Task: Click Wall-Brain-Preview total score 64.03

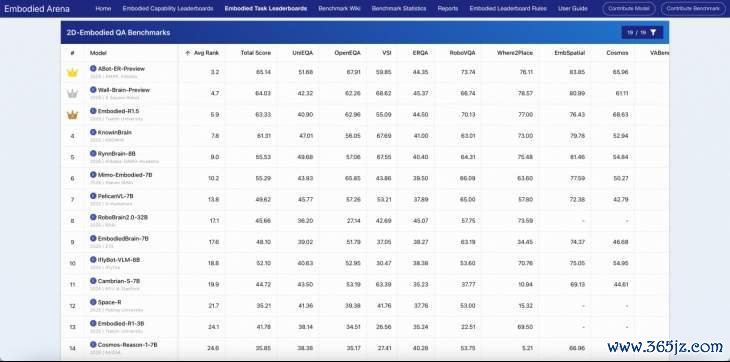Action: [264, 94]
